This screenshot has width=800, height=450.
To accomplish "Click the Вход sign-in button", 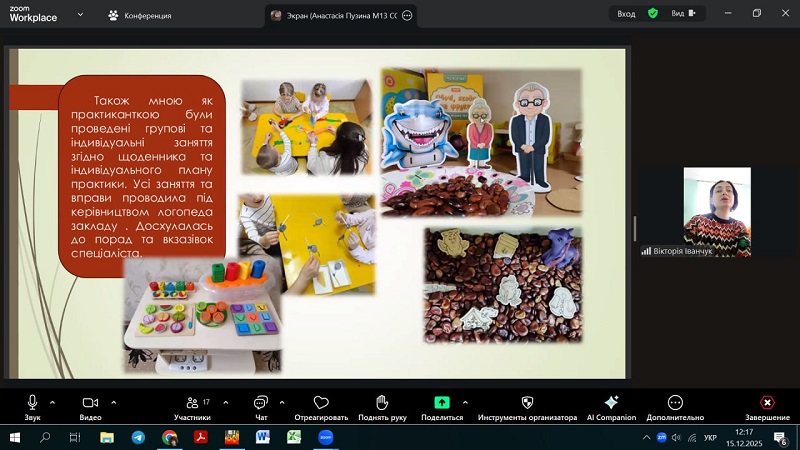I will click(x=626, y=14).
